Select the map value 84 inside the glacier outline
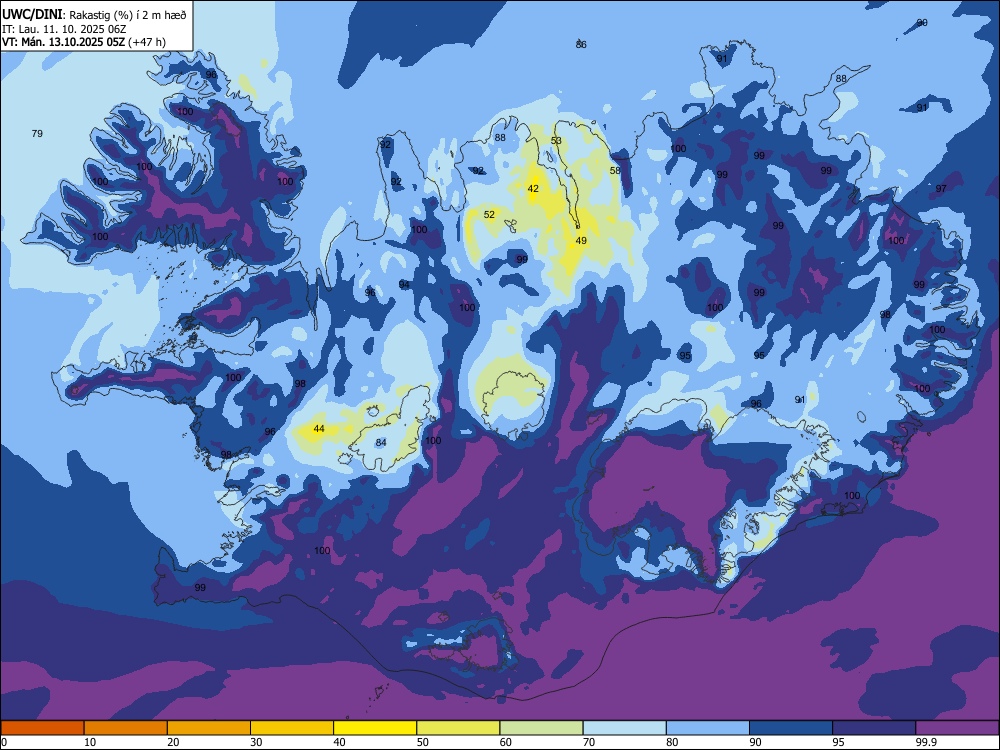 (x=381, y=442)
